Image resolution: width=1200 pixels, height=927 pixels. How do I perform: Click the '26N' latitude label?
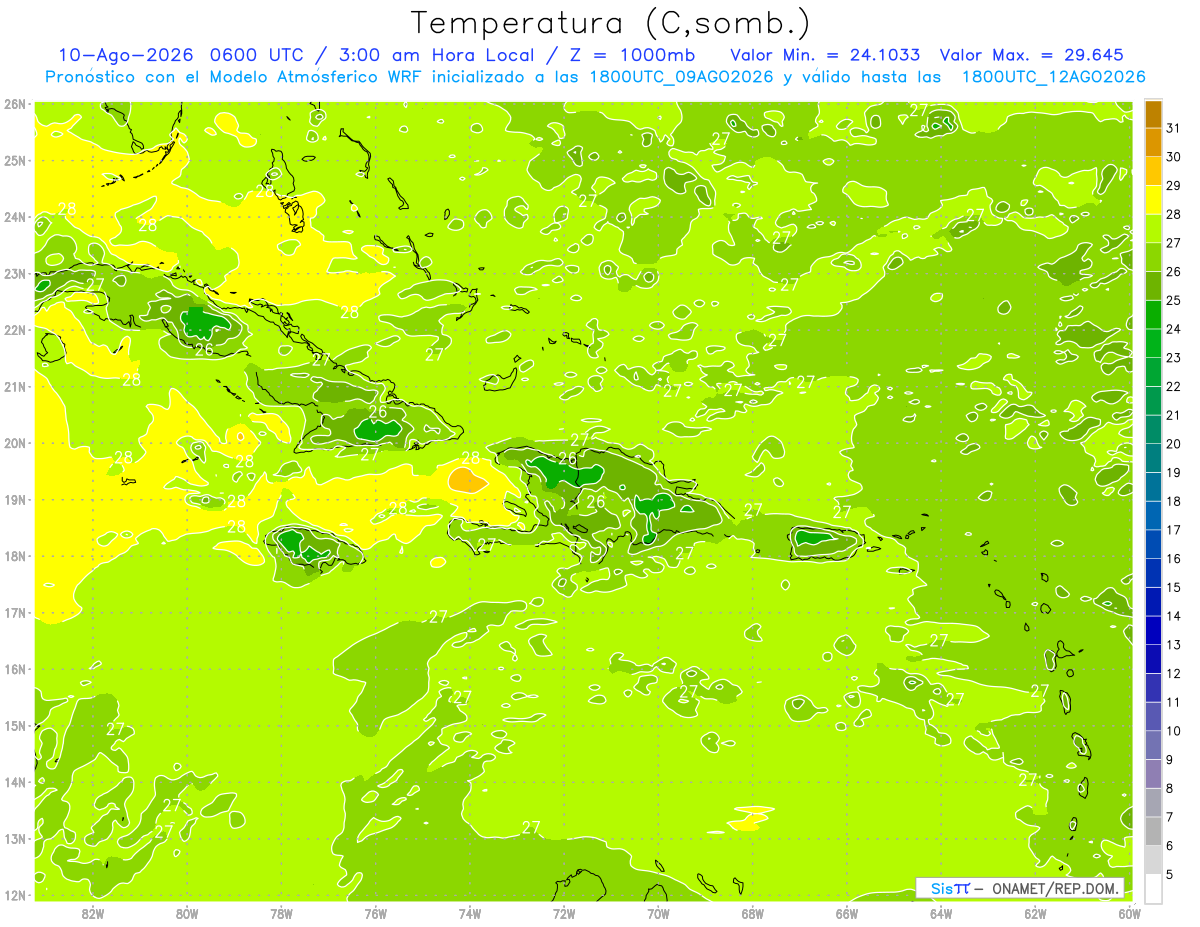(x=15, y=104)
